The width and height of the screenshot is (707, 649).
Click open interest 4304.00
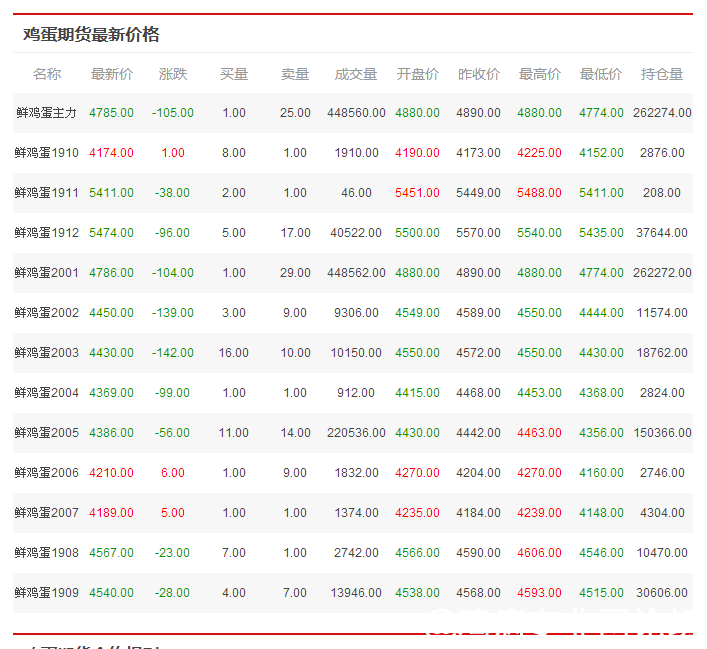tap(662, 513)
